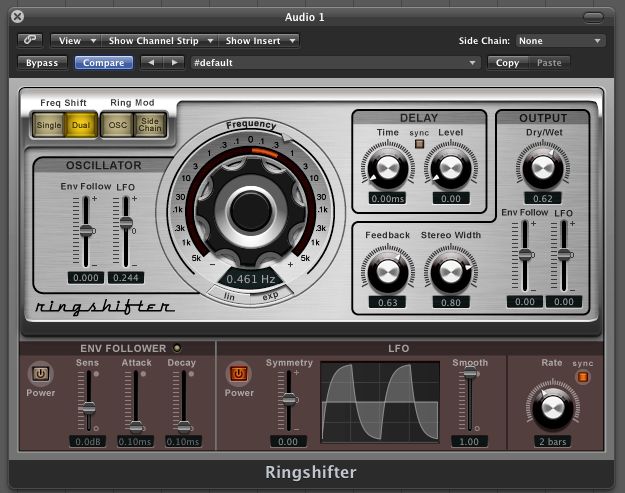
Task: Click the 0.00ms delay time field
Action: [387, 198]
